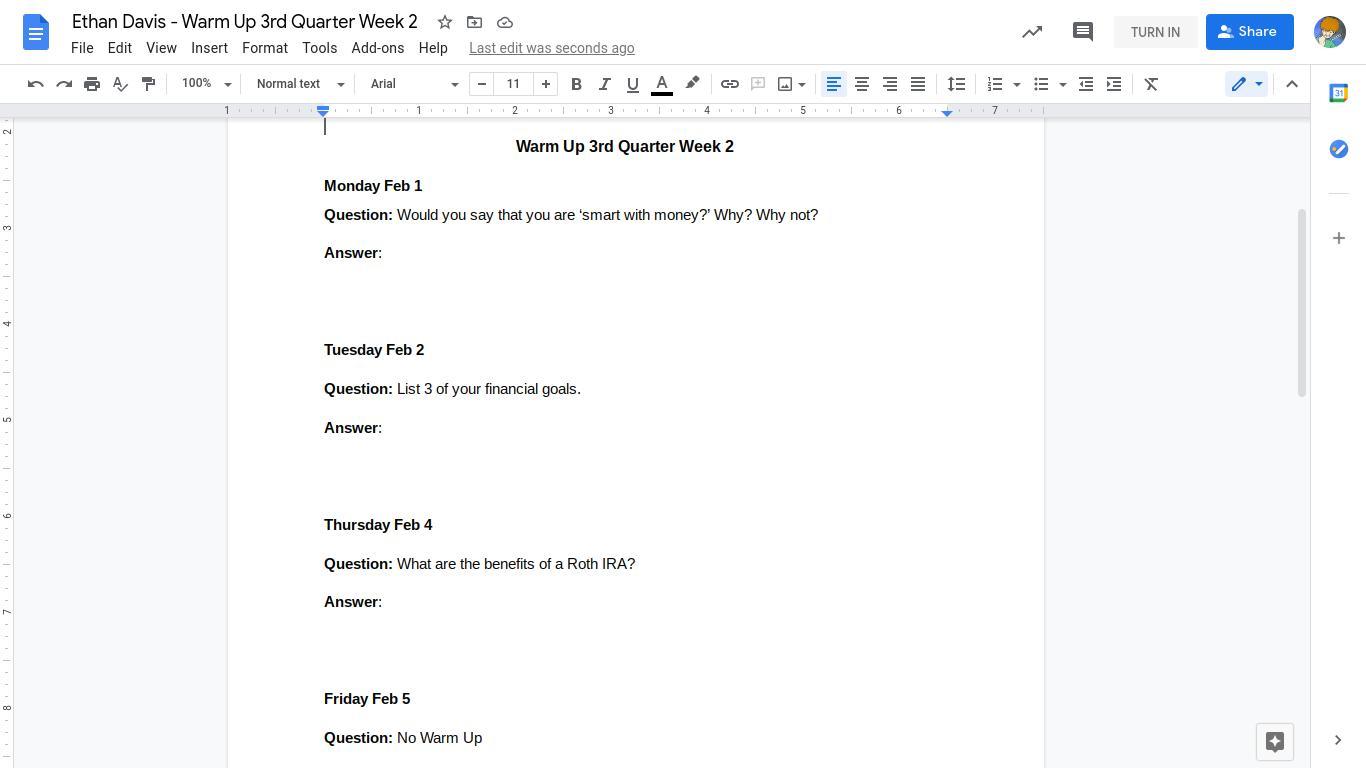Open the last edit history link
The height and width of the screenshot is (768, 1366).
click(x=552, y=48)
